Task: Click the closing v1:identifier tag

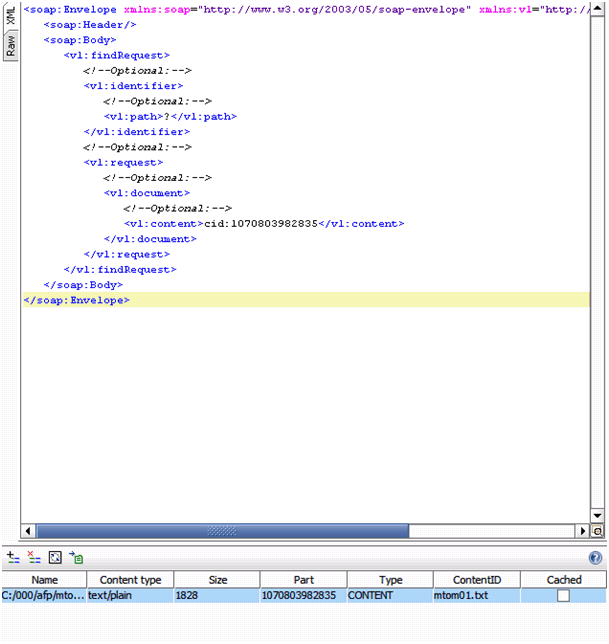Action: coord(137,132)
